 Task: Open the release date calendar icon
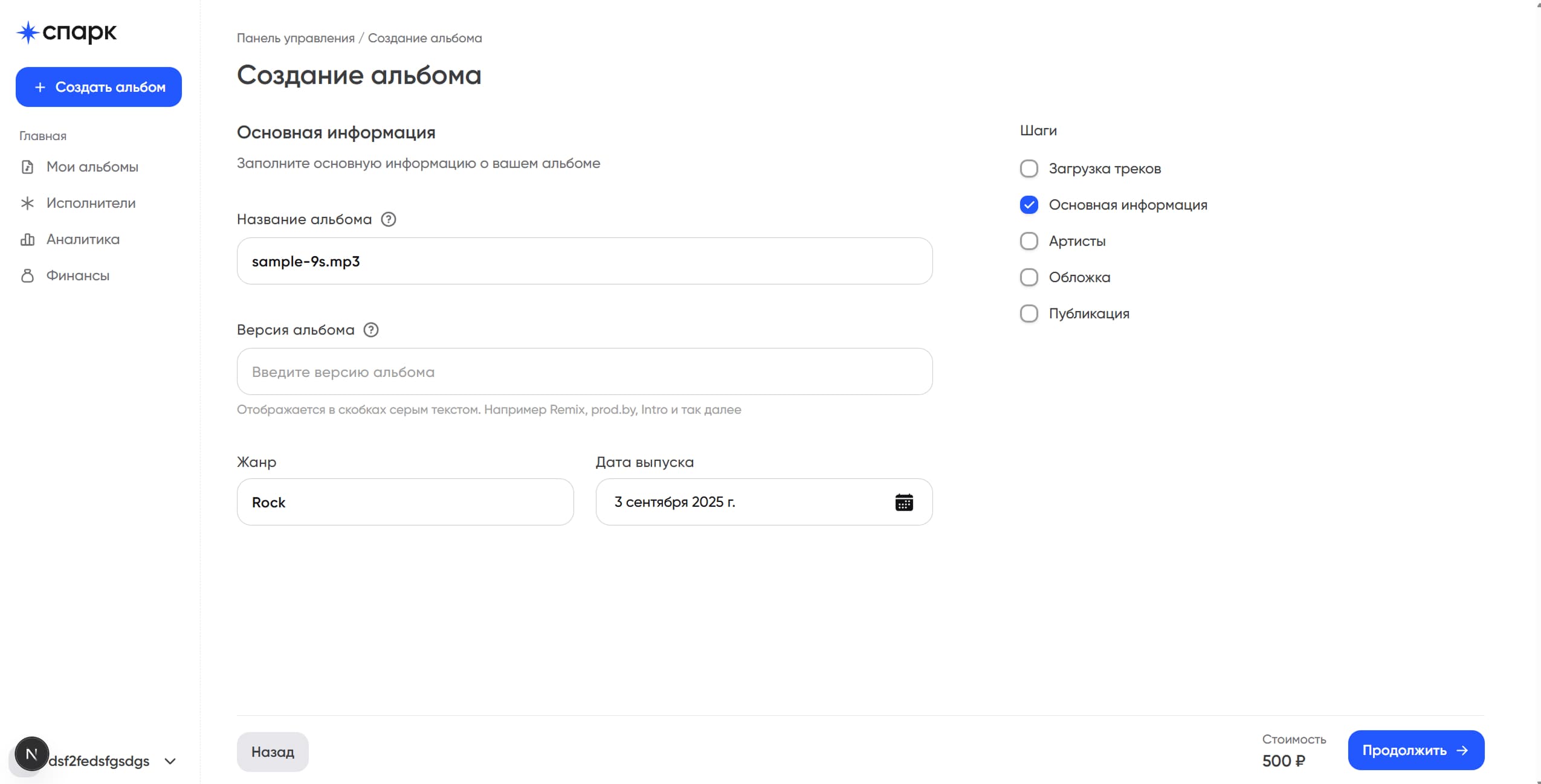[903, 502]
